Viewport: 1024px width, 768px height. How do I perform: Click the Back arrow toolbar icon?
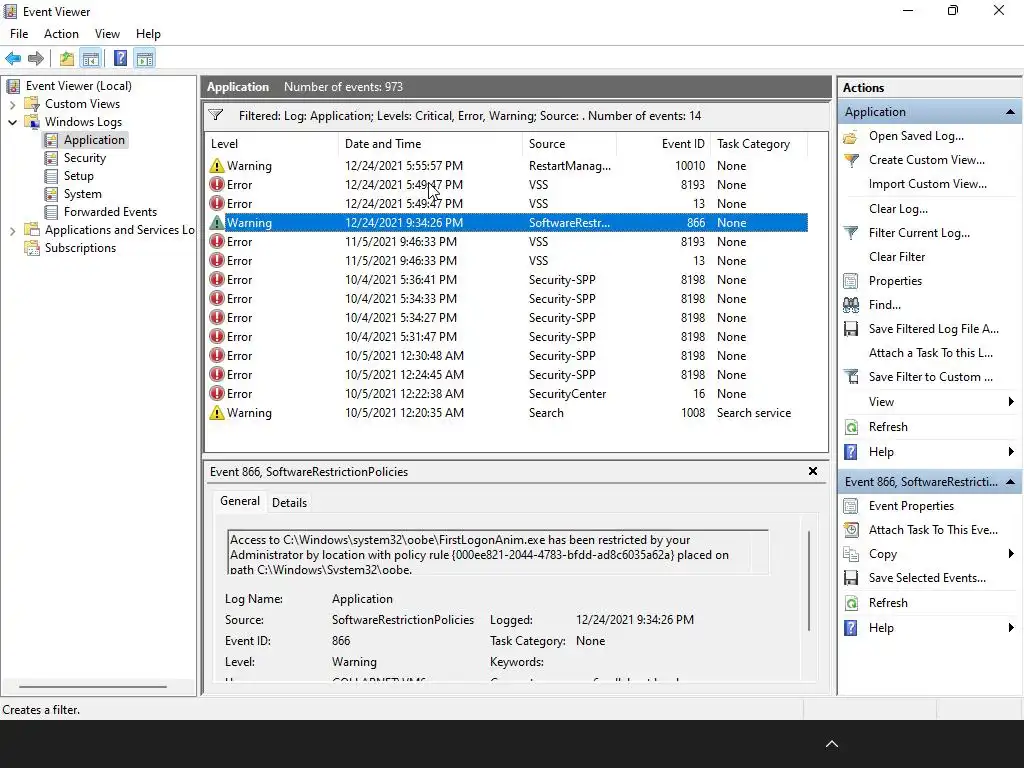point(13,59)
